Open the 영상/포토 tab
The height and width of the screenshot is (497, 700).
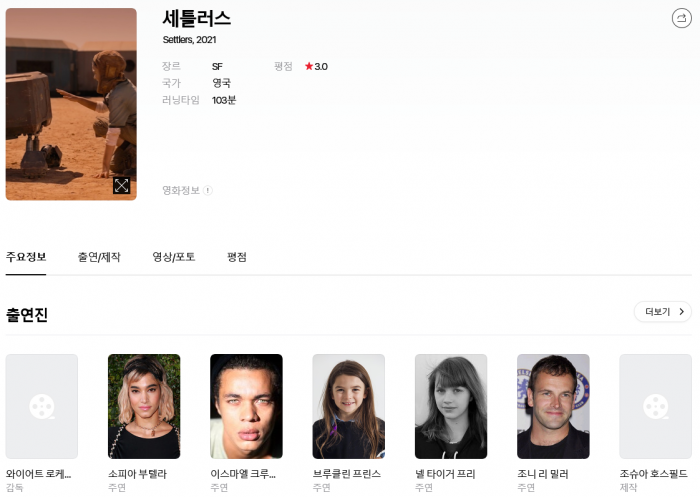tap(174, 257)
